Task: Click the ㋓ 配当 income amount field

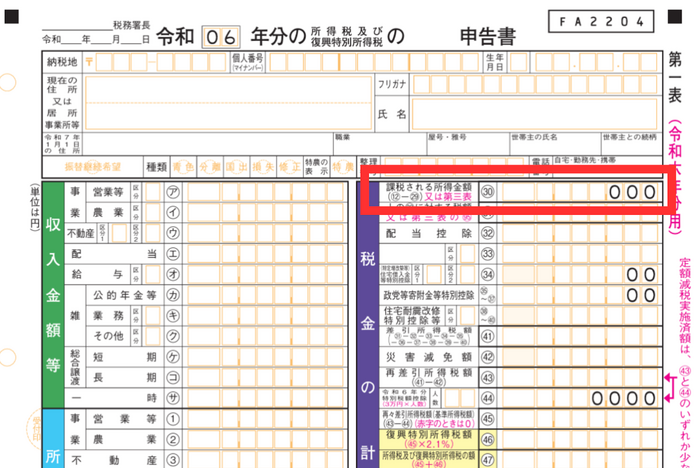Action: coord(265,254)
